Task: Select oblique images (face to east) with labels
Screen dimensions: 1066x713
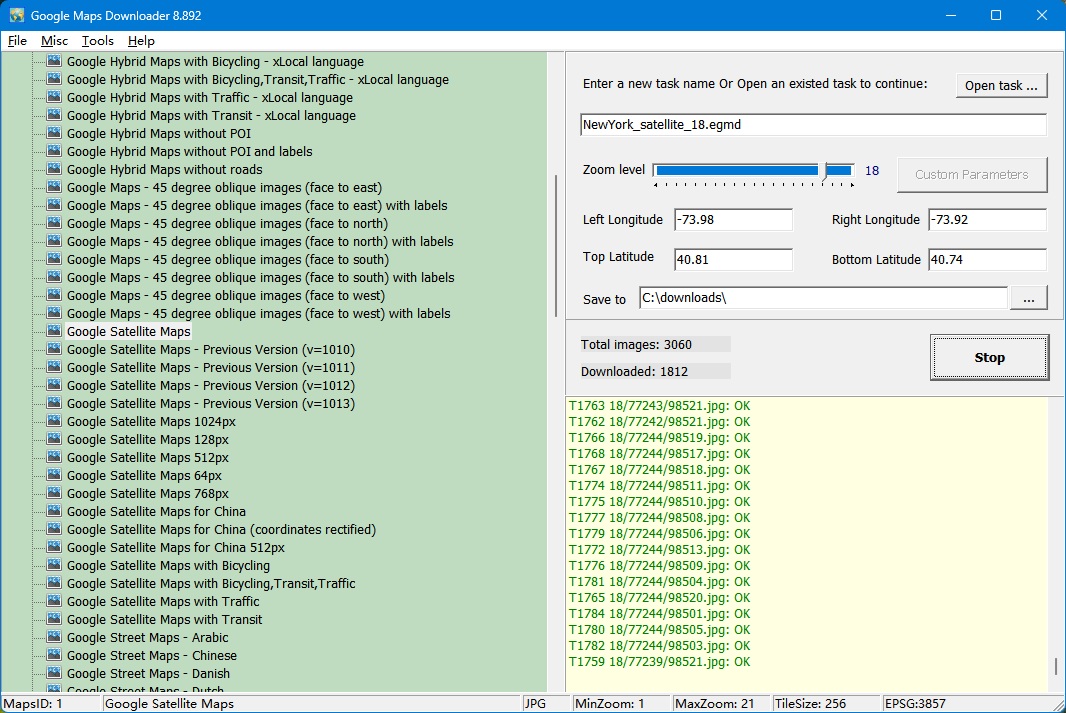Action: (x=257, y=205)
